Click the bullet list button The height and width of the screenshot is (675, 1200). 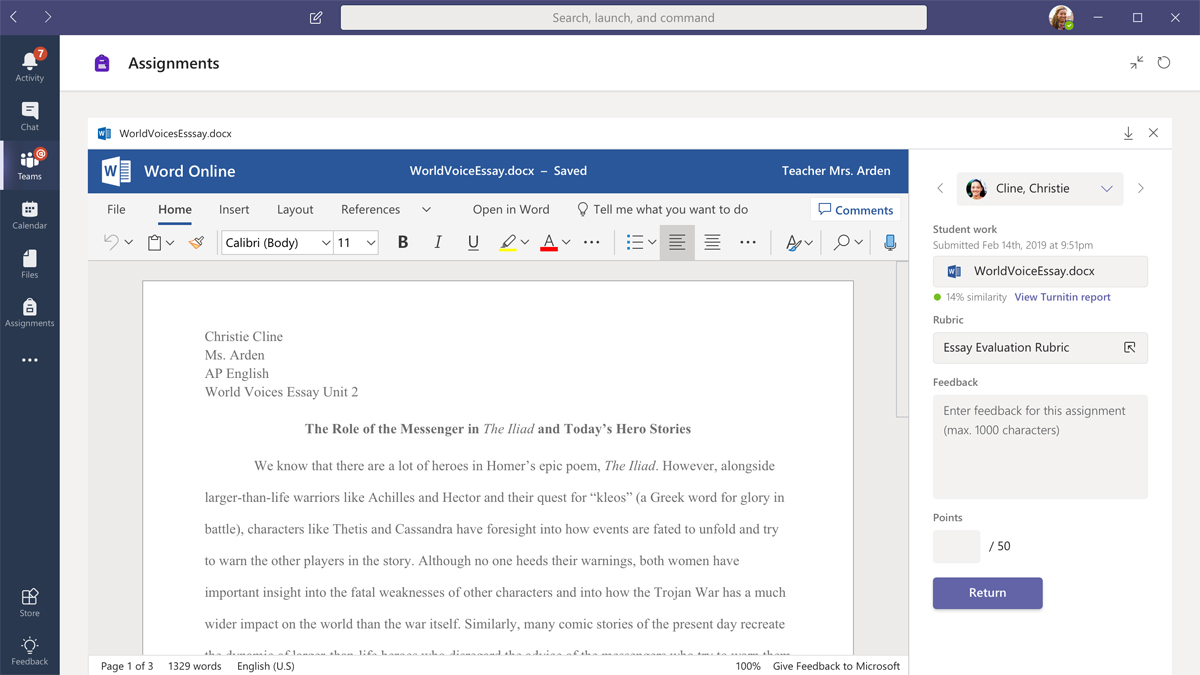click(x=634, y=242)
